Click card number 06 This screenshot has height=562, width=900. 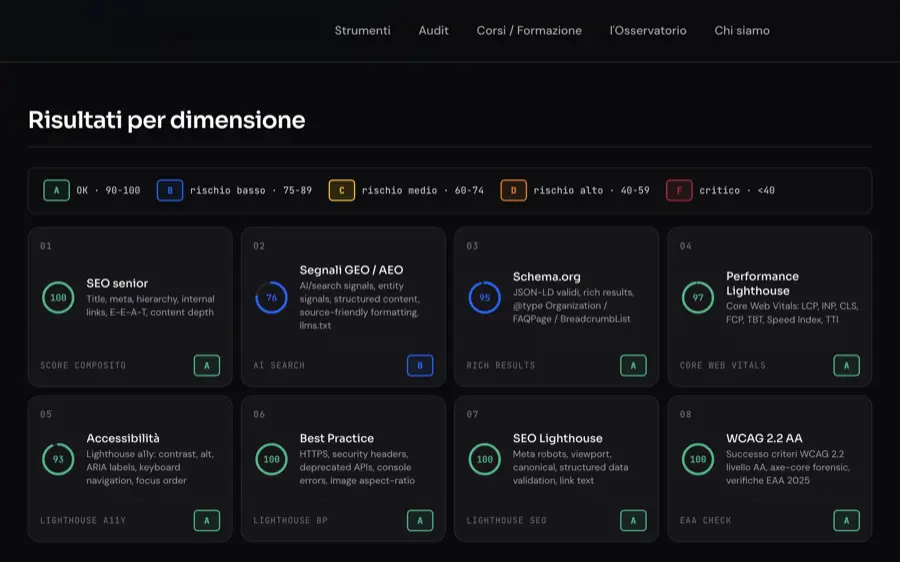pos(259,414)
